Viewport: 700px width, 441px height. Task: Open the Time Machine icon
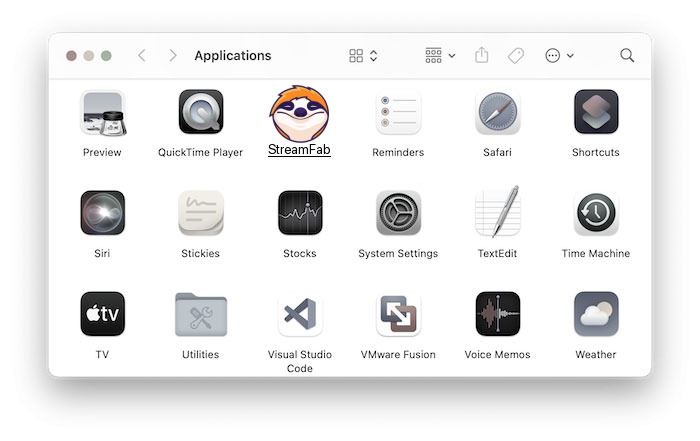[596, 213]
